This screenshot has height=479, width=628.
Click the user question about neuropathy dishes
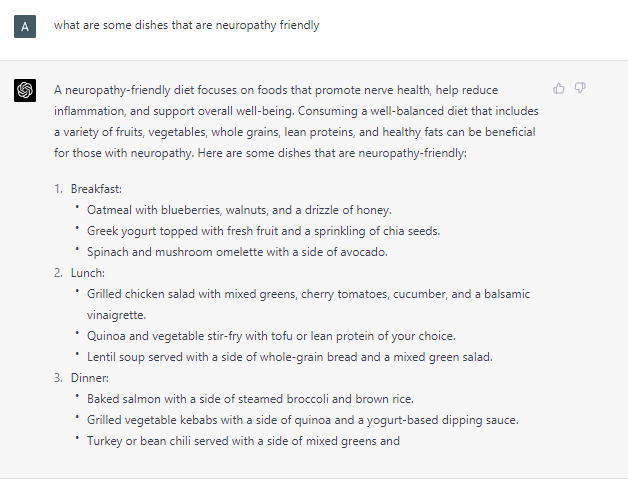pyautogui.click(x=187, y=26)
